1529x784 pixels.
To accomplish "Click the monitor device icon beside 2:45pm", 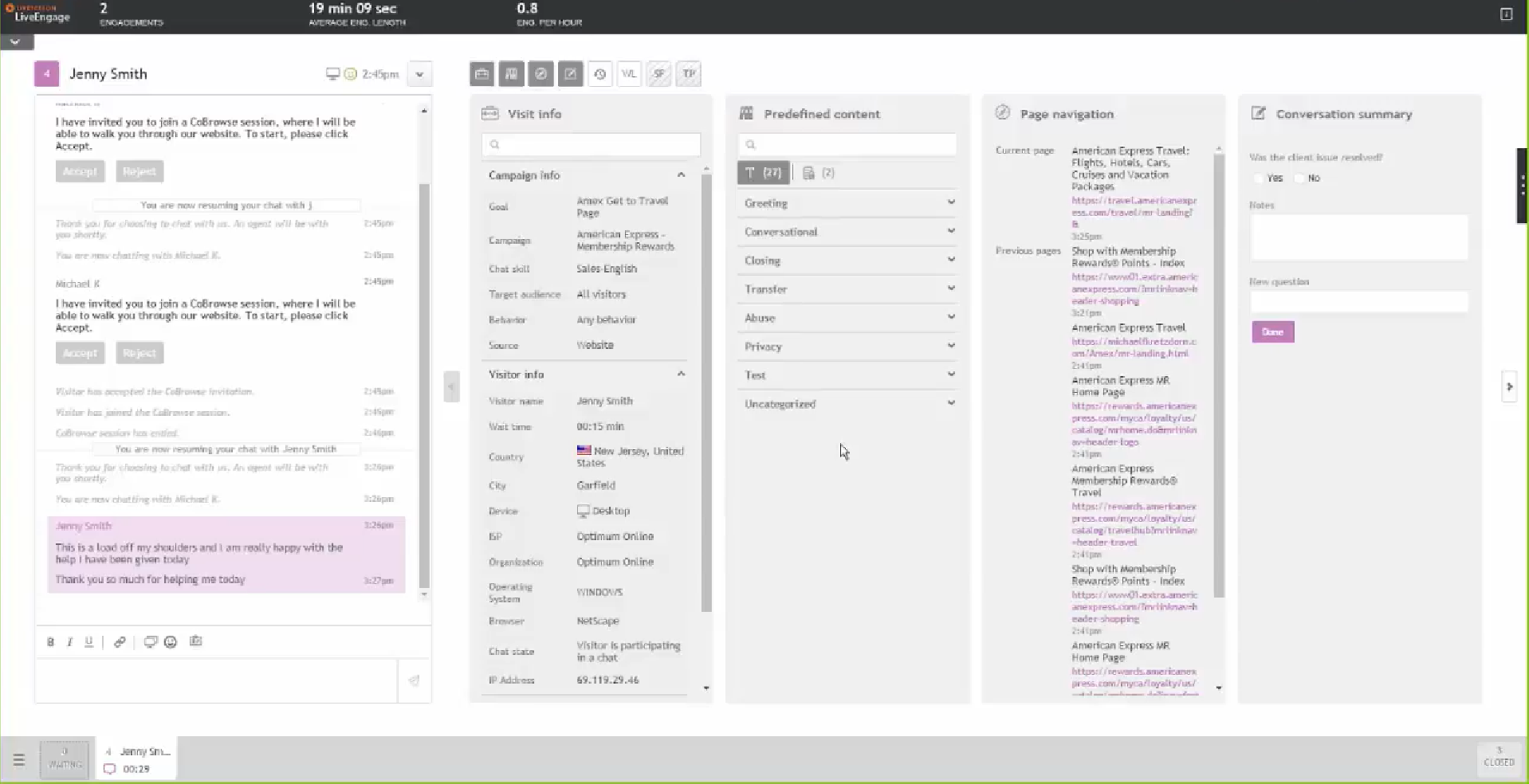I will pyautogui.click(x=332, y=74).
